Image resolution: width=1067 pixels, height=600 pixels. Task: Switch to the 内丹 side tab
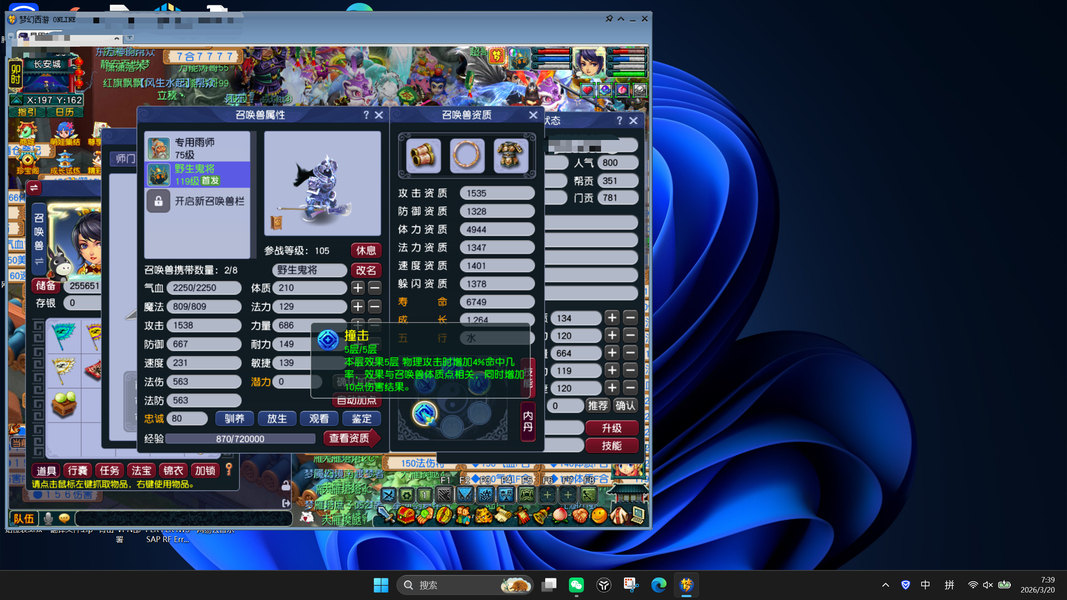coord(528,421)
